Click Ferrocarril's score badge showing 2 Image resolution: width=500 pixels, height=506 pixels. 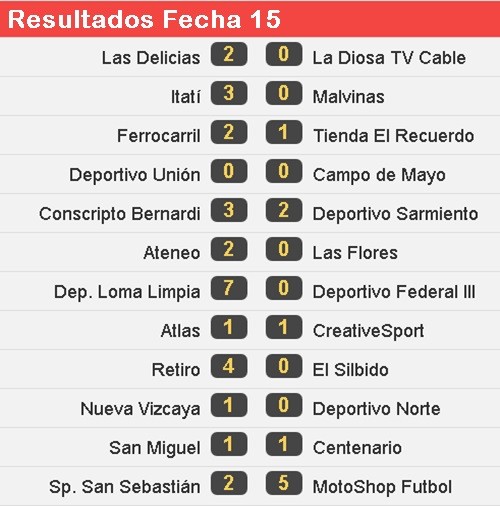pos(229,132)
